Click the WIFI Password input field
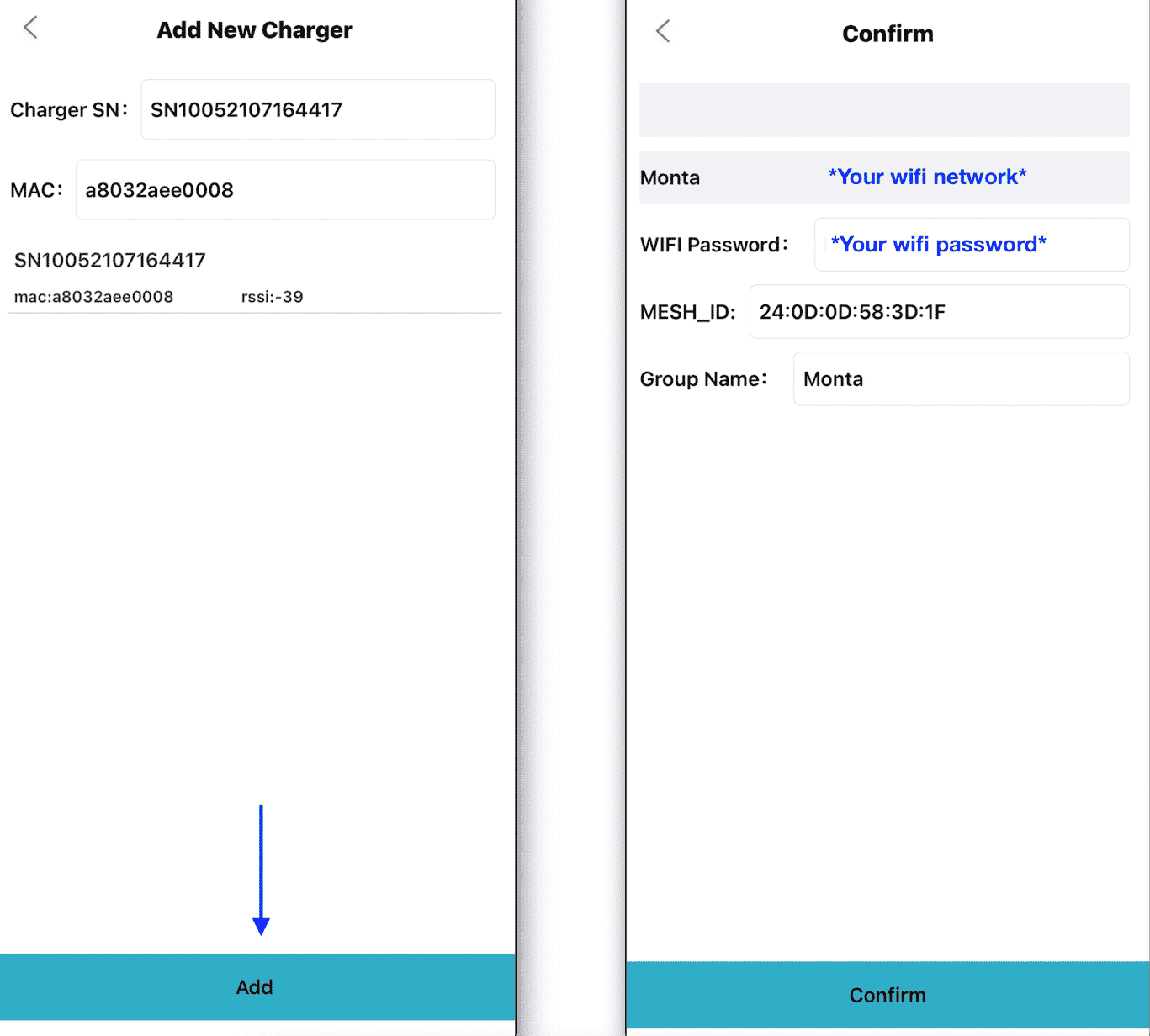Image resolution: width=1150 pixels, height=1036 pixels. coord(972,245)
